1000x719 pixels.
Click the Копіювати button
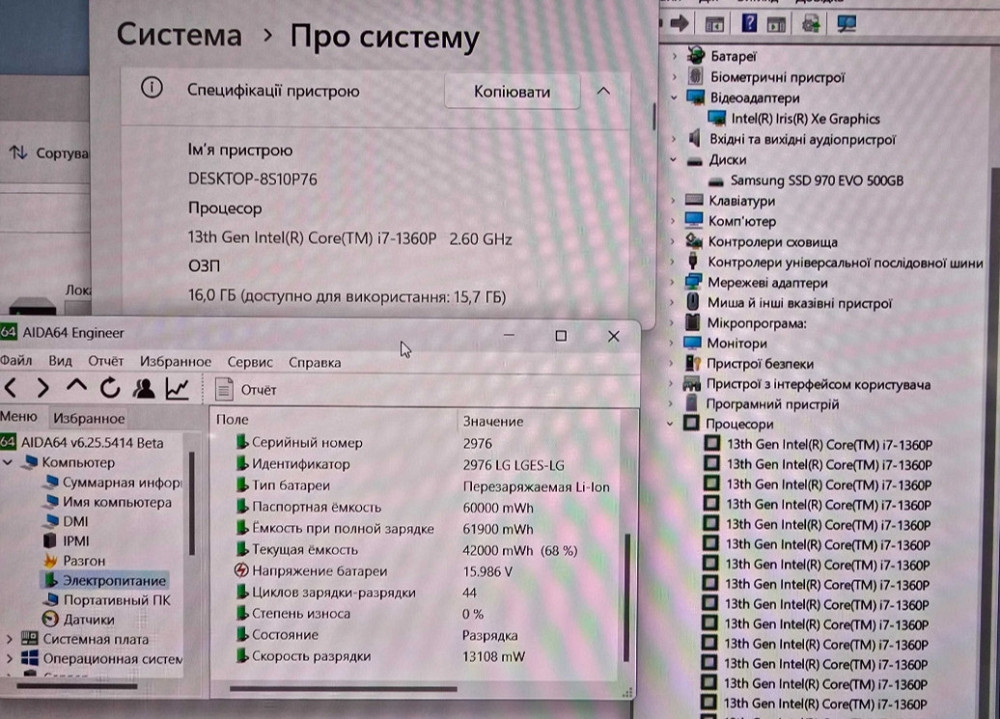[512, 92]
